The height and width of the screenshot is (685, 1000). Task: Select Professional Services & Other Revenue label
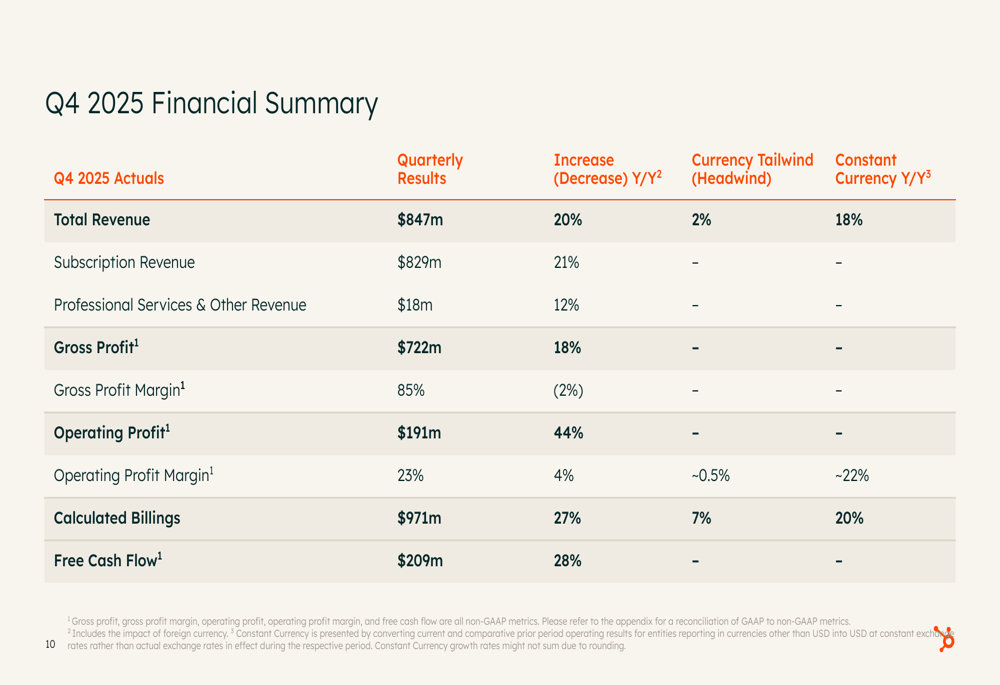[x=180, y=305]
